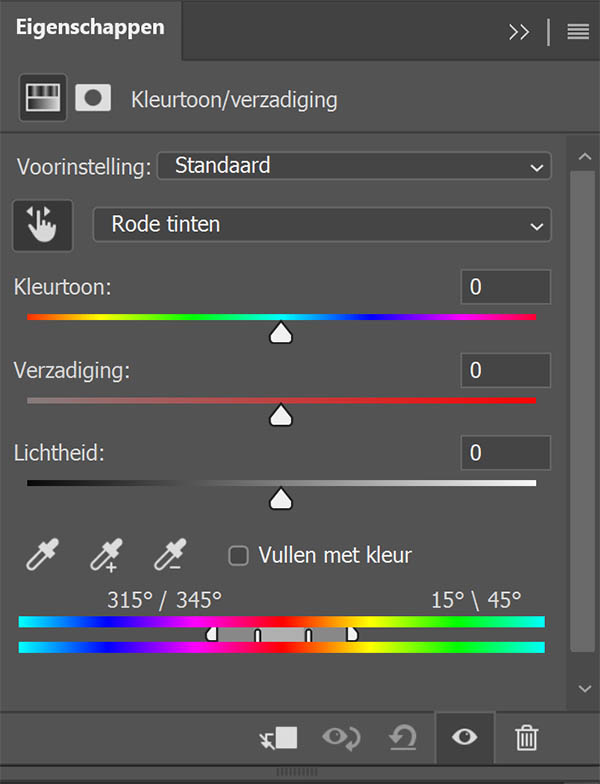Clip adjustment to layer below
Viewport: 600px width, 784px height.
tap(278, 738)
